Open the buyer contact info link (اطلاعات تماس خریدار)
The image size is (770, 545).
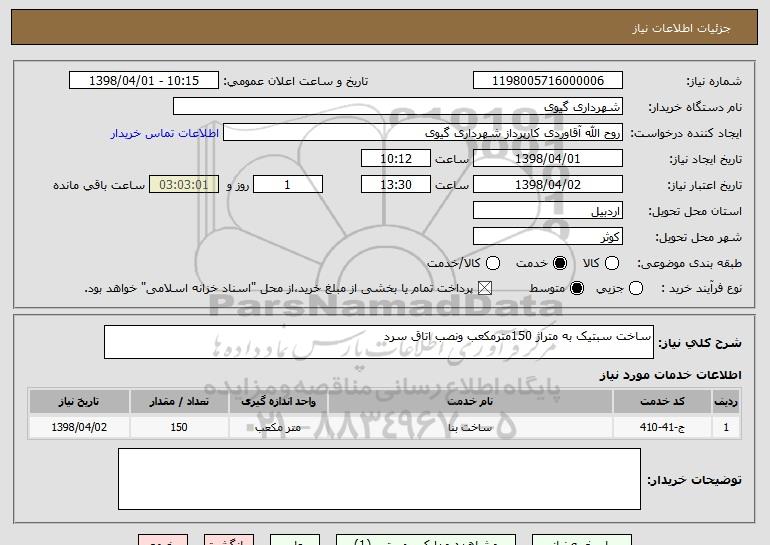[165, 133]
